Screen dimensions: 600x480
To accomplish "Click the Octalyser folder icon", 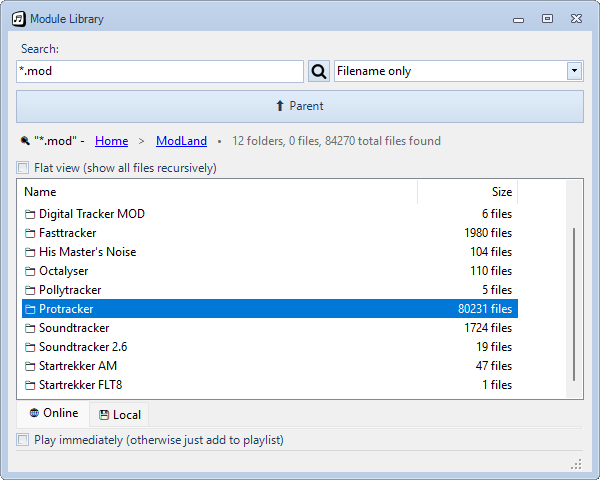I will (x=30, y=271).
